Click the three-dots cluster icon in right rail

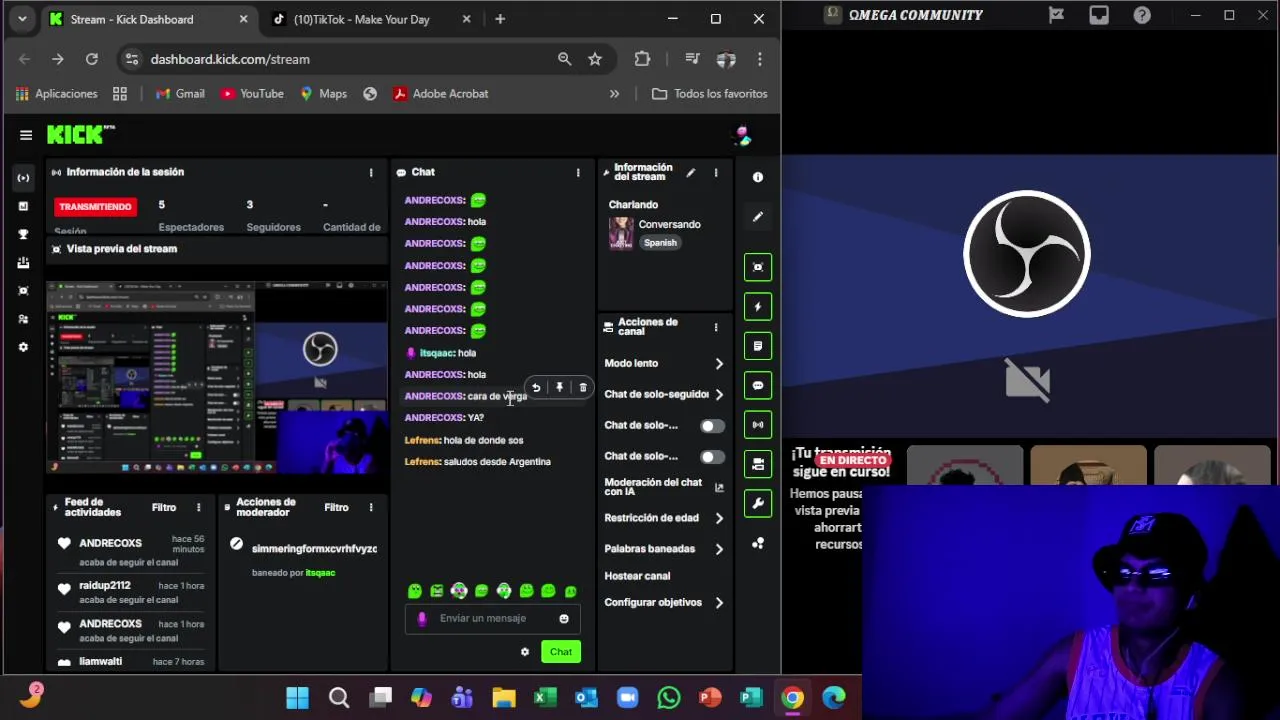758,543
